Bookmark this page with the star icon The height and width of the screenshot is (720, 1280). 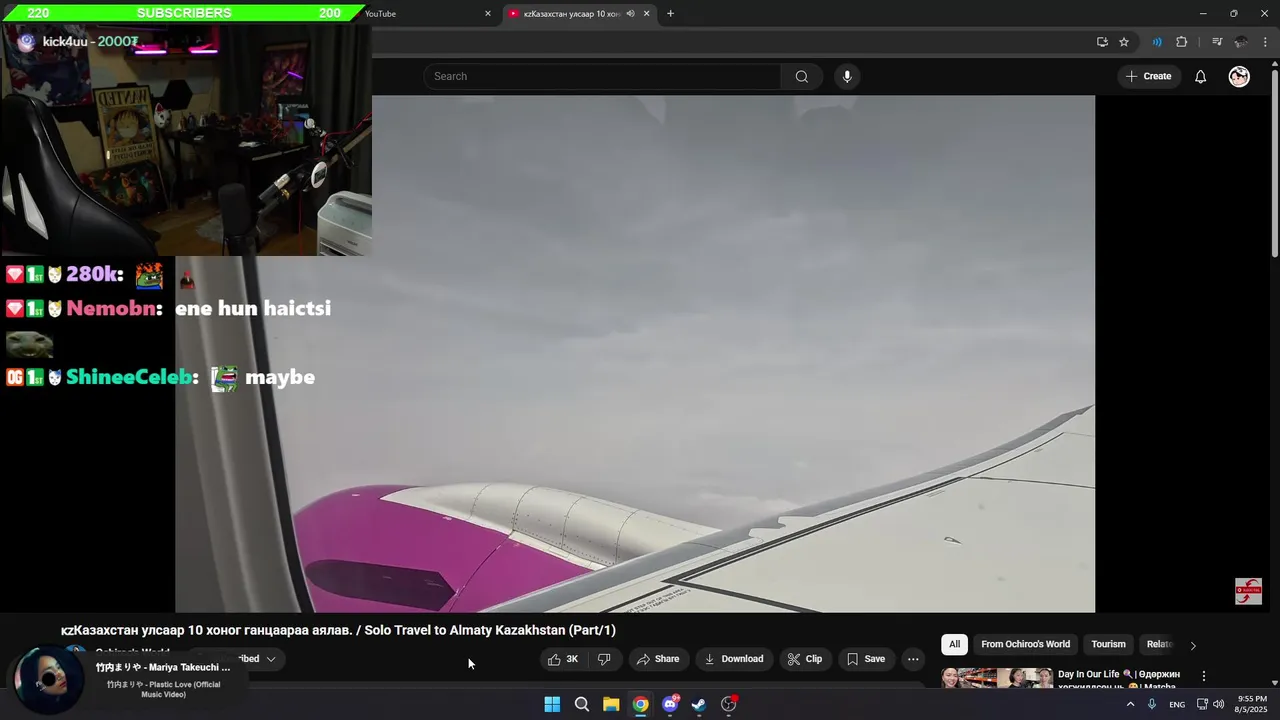point(1124,42)
